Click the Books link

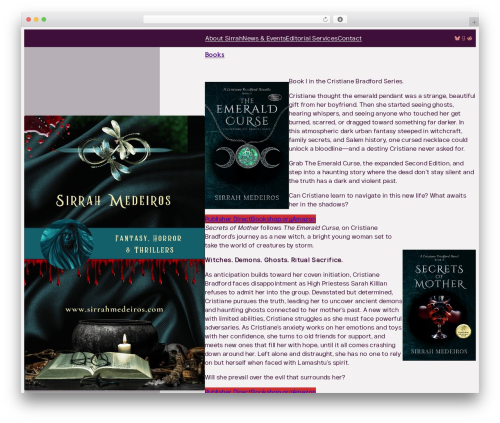(x=214, y=55)
